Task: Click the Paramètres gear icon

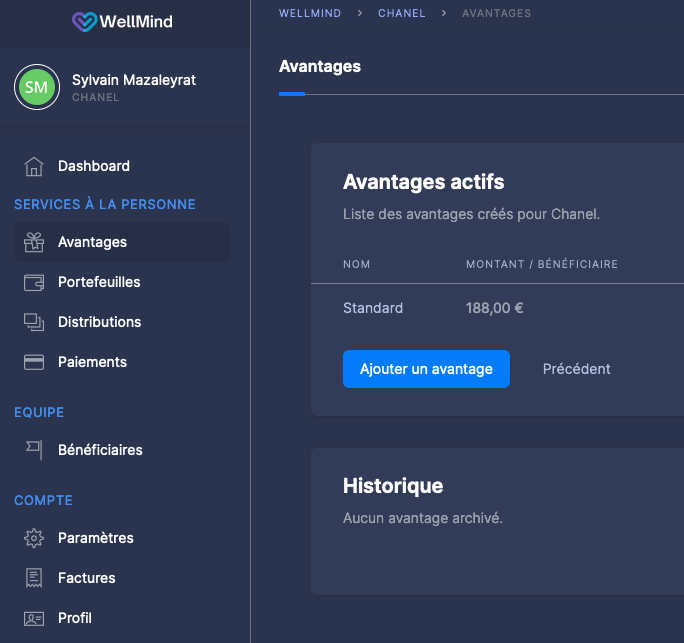Action: (34, 538)
